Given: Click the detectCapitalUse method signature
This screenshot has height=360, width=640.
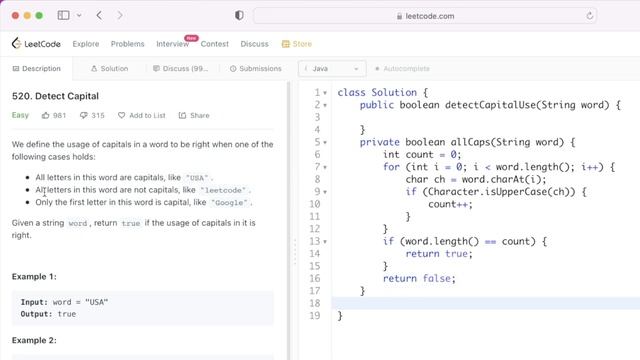Looking at the screenshot, I should (x=490, y=105).
